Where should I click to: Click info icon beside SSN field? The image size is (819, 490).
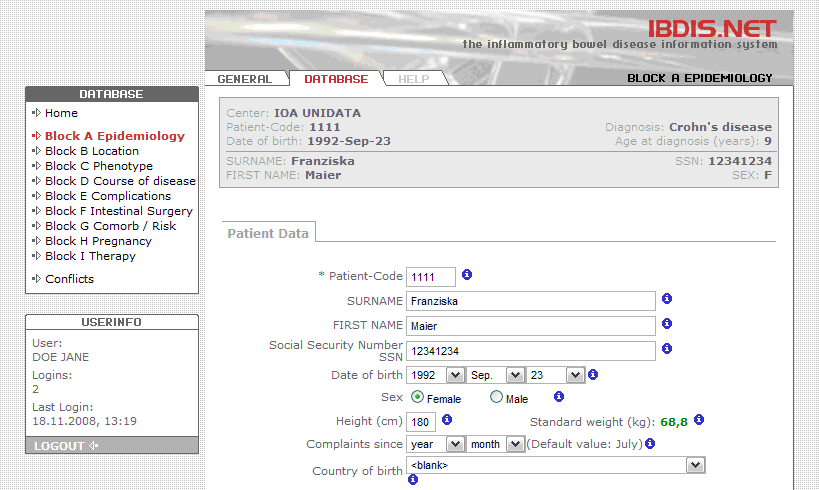[x=667, y=348]
